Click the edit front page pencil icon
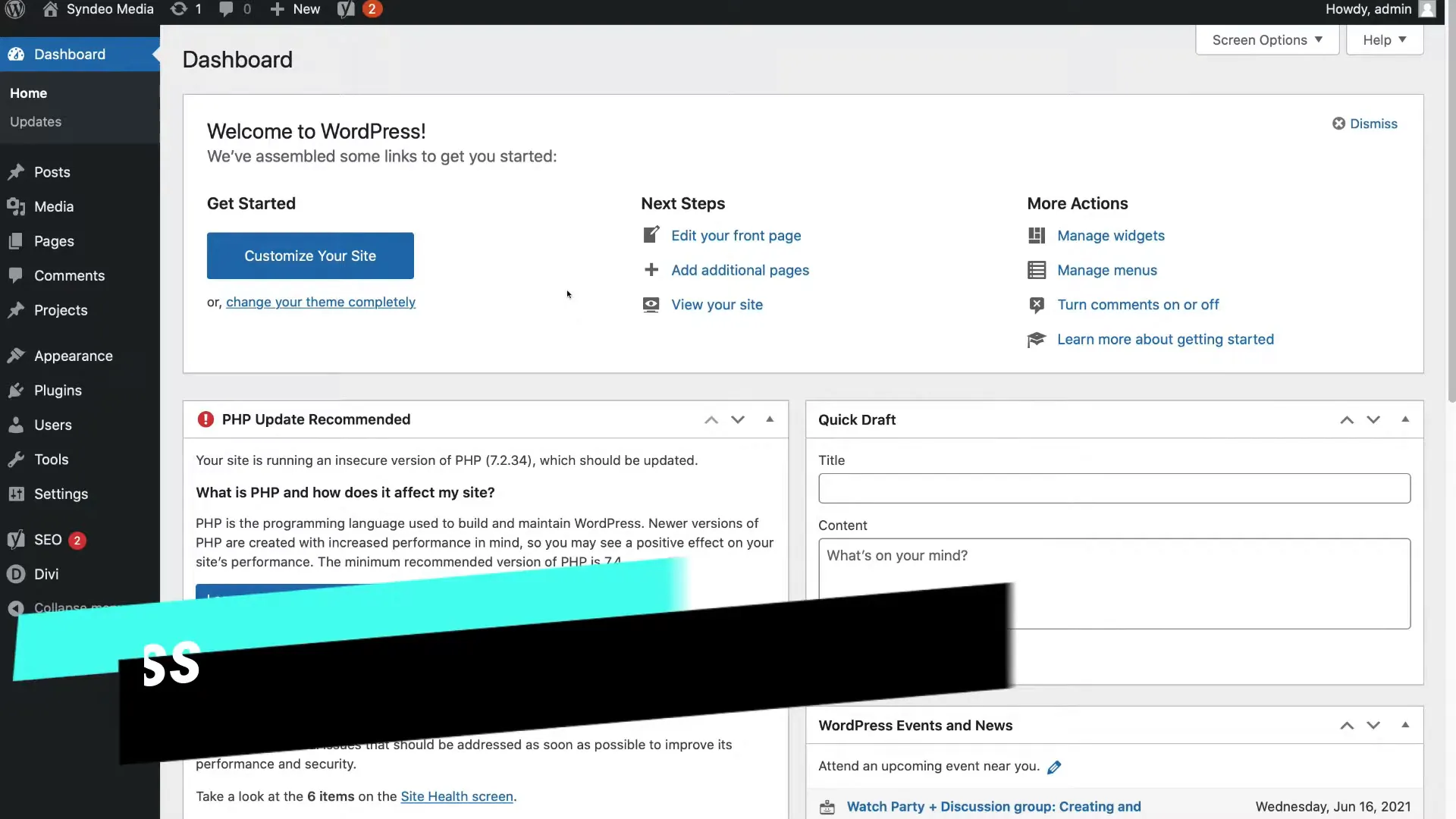Screen dimensions: 1456x819 (x=651, y=235)
